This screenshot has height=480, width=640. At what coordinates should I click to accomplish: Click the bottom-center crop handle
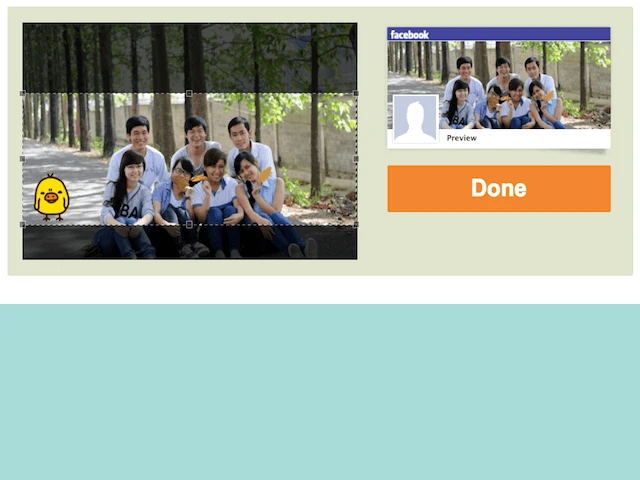tap(189, 224)
